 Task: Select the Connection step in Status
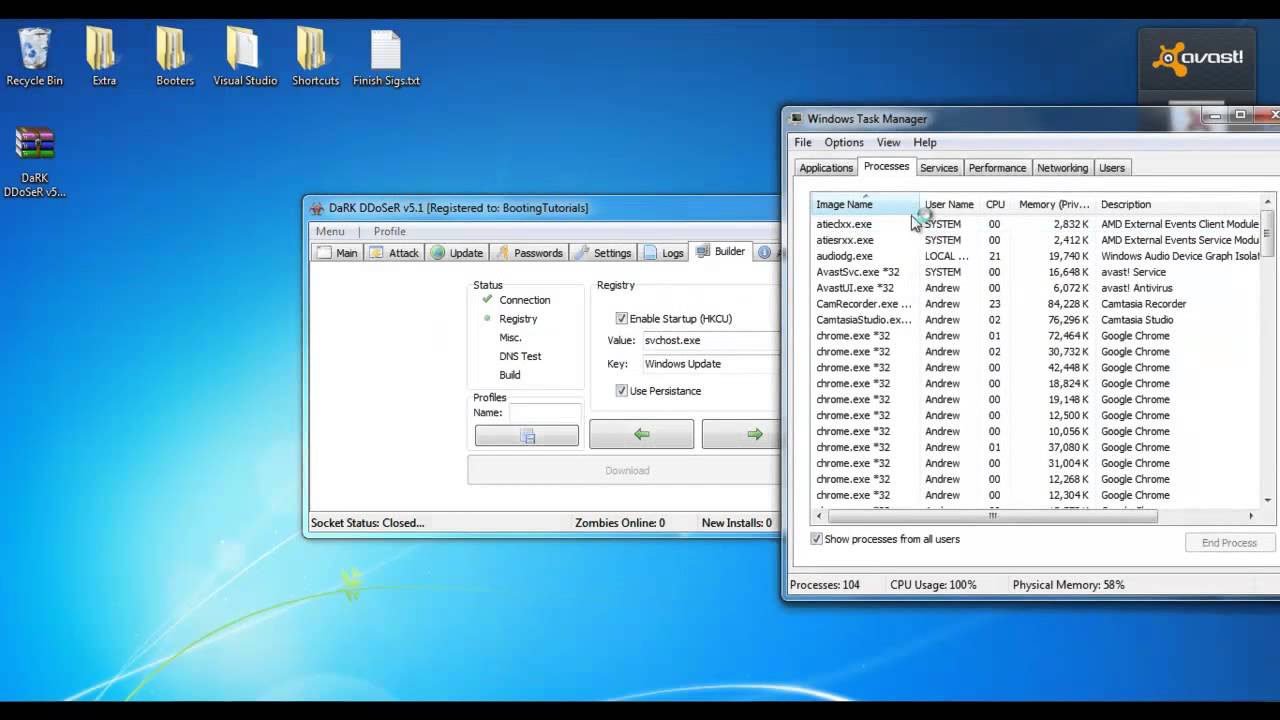pos(525,300)
